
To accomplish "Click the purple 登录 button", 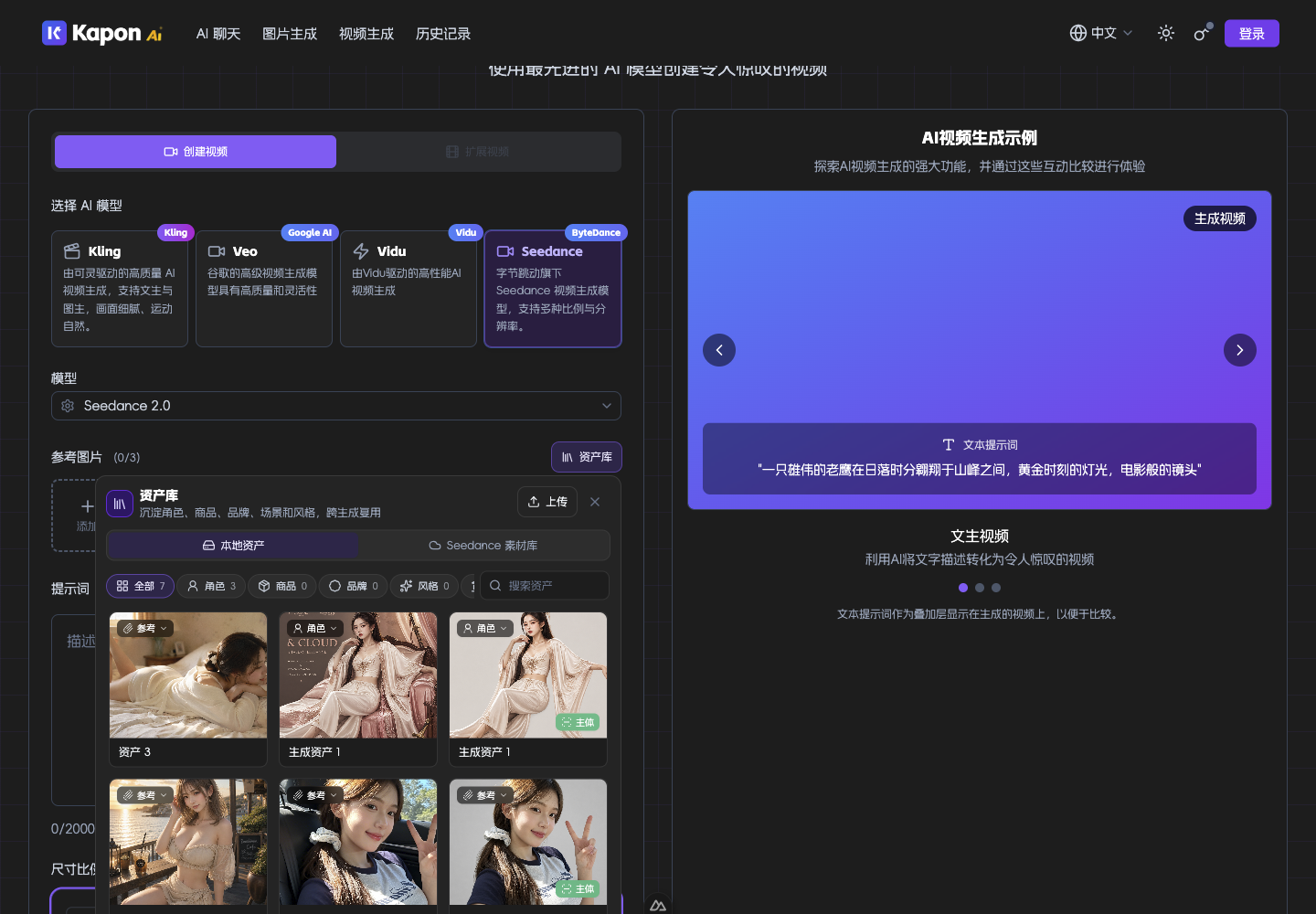I will pos(1252,34).
